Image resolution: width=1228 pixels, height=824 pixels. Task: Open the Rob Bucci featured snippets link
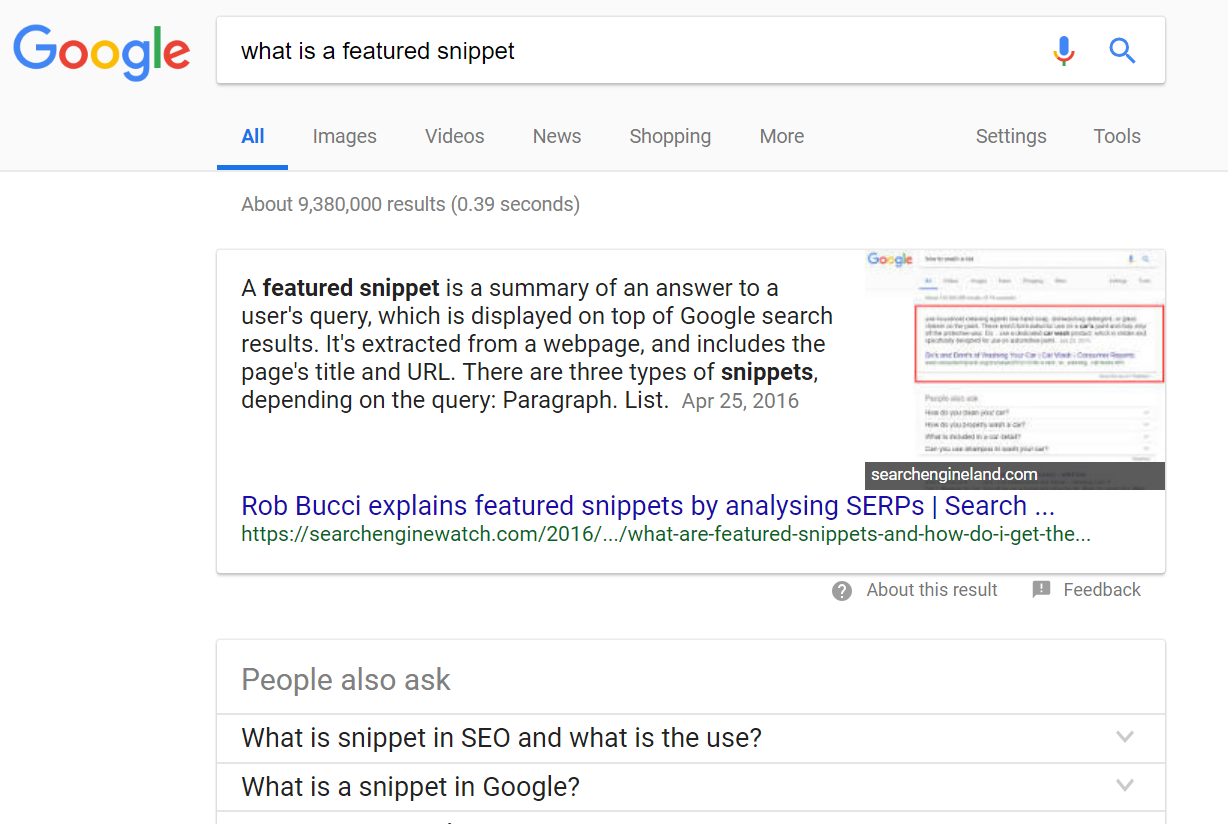click(648, 506)
